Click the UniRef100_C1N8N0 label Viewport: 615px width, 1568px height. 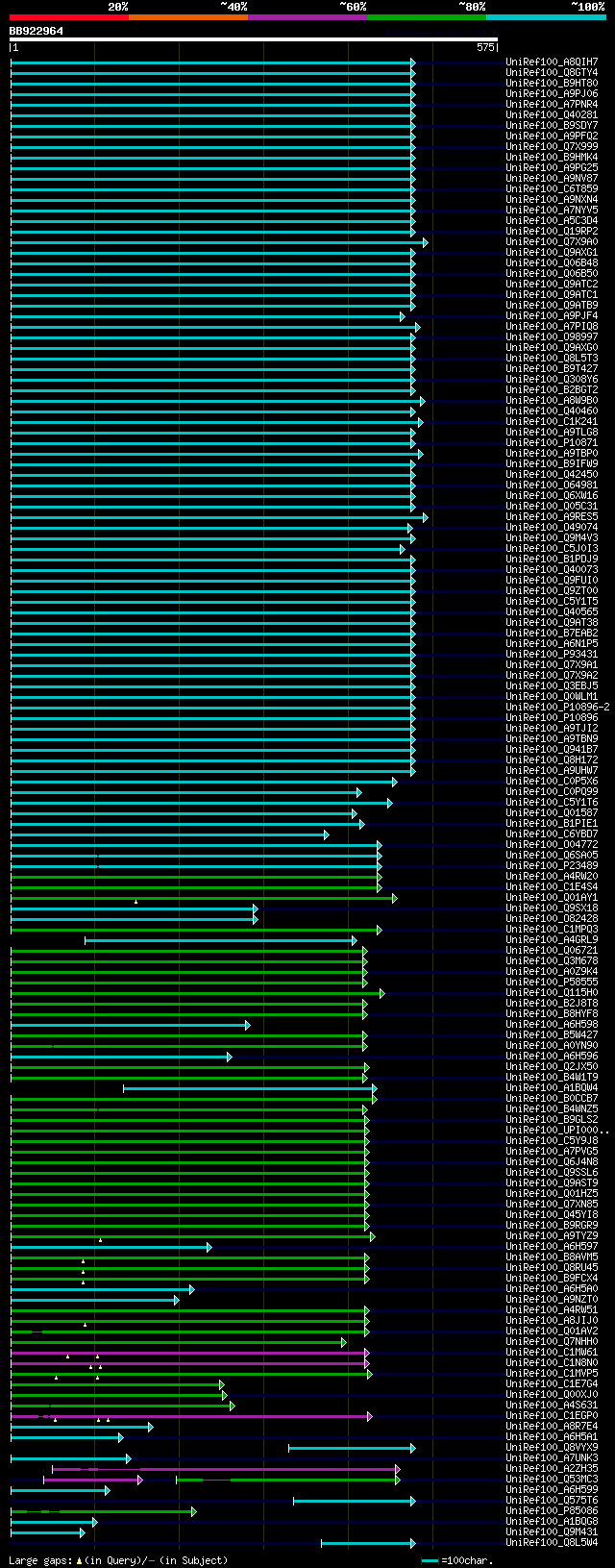click(x=552, y=1363)
